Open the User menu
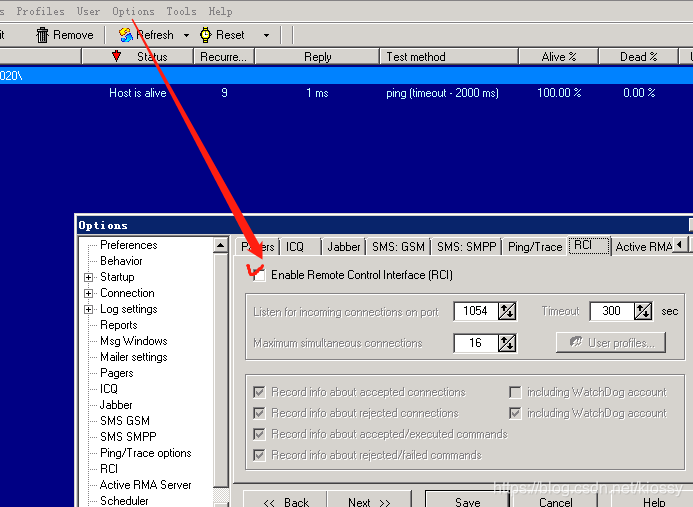This screenshot has width=693, height=507. click(88, 11)
